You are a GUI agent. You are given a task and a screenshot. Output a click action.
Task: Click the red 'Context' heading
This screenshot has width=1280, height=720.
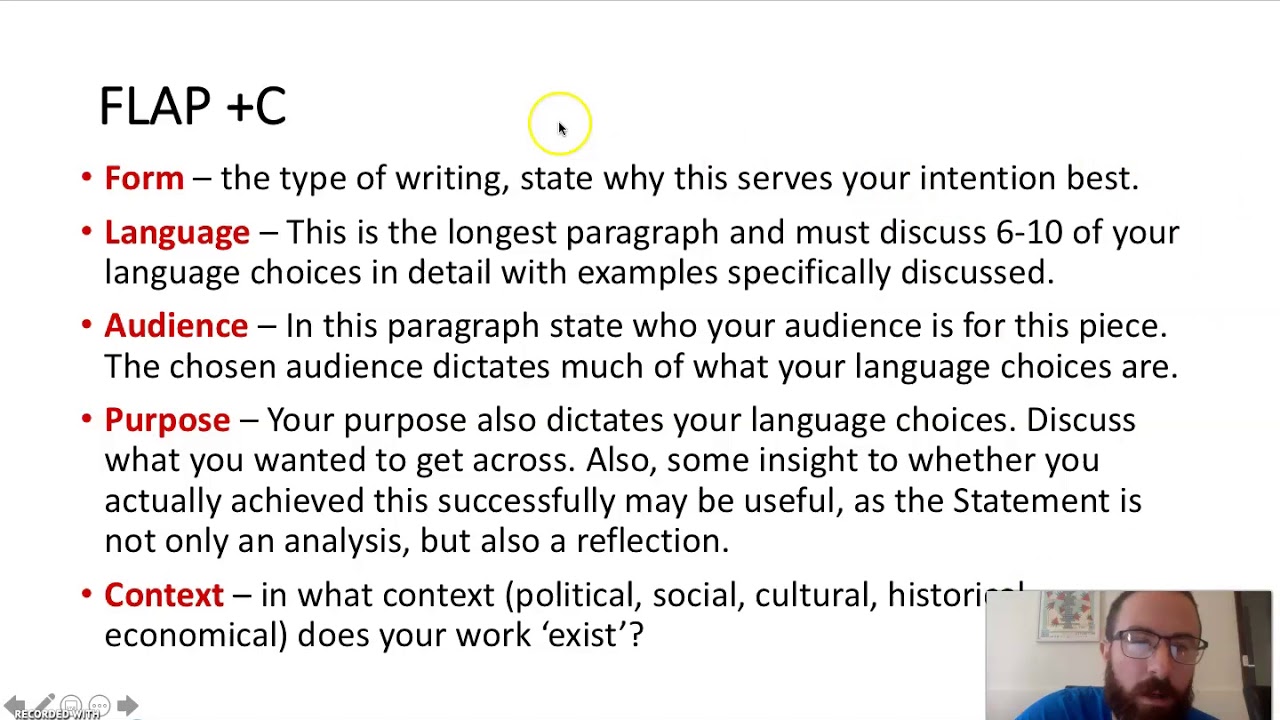coord(164,595)
